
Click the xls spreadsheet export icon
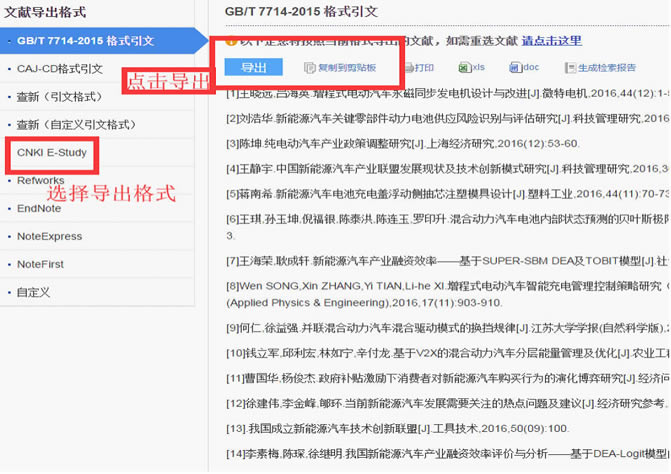click(x=464, y=68)
